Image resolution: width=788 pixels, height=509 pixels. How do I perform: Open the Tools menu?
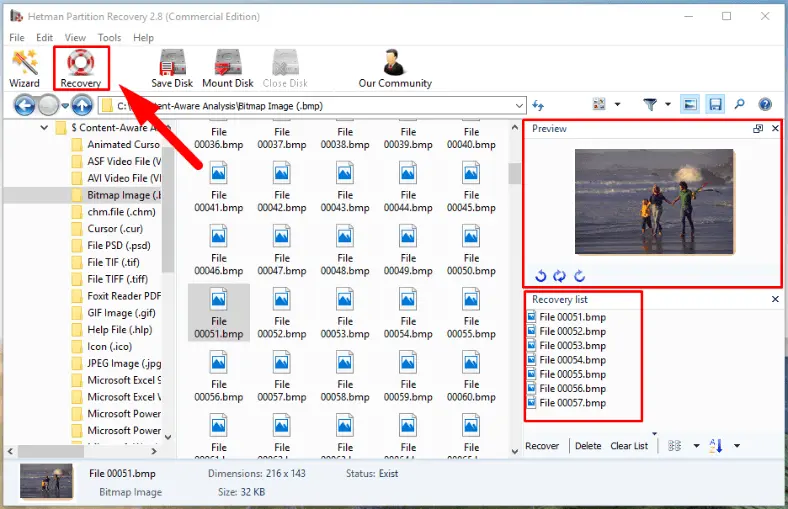[x=109, y=38]
